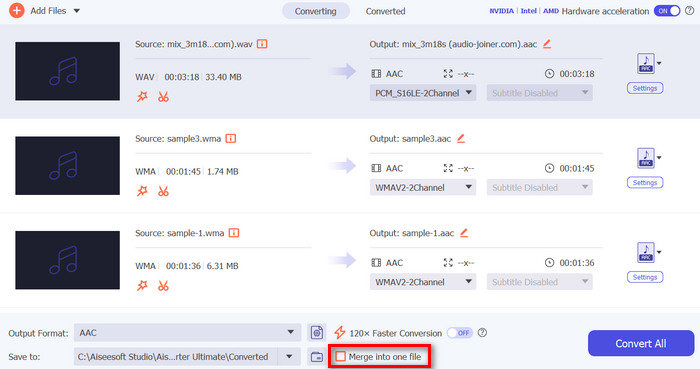Open AAC format icon for sample-1 output

646,253
